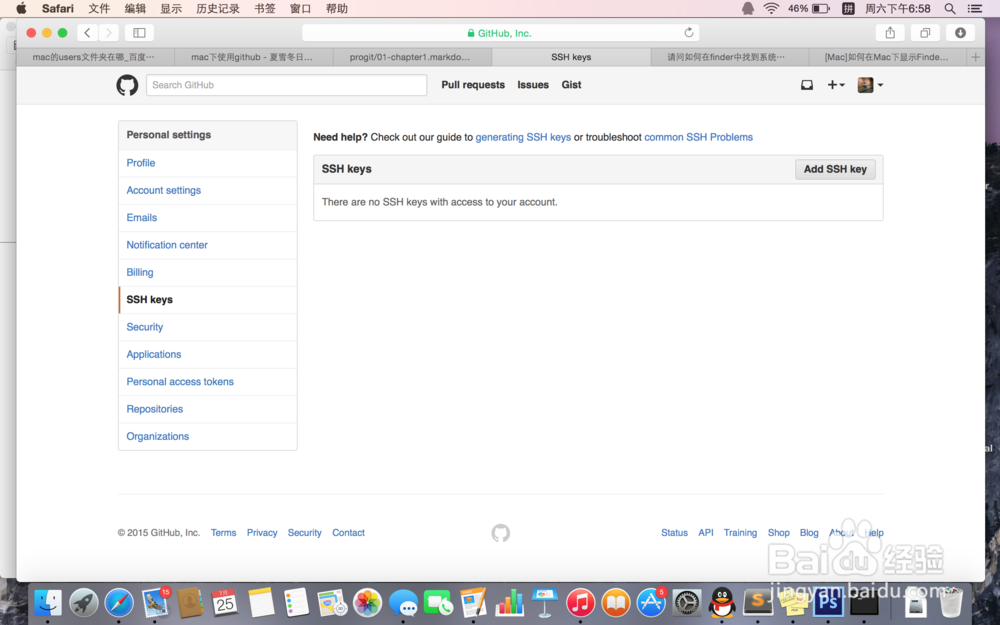This screenshot has height=625, width=1000.
Task: Show all tabs overview button
Action: coord(925,33)
